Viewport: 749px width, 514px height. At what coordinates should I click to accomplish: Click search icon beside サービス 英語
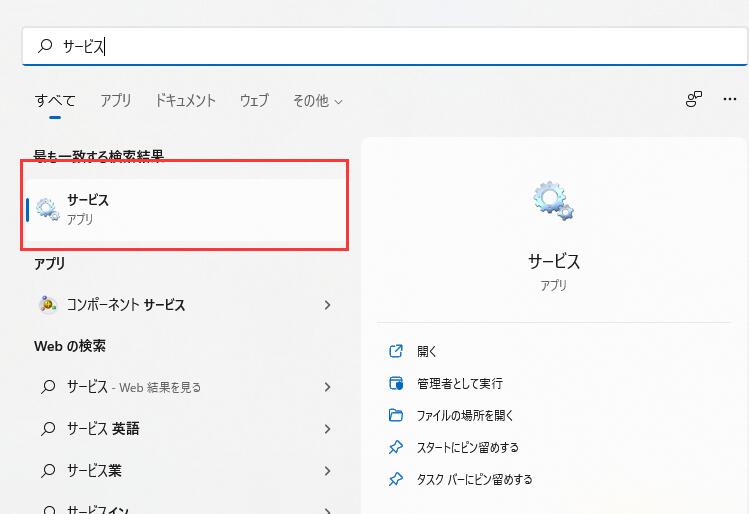point(48,428)
